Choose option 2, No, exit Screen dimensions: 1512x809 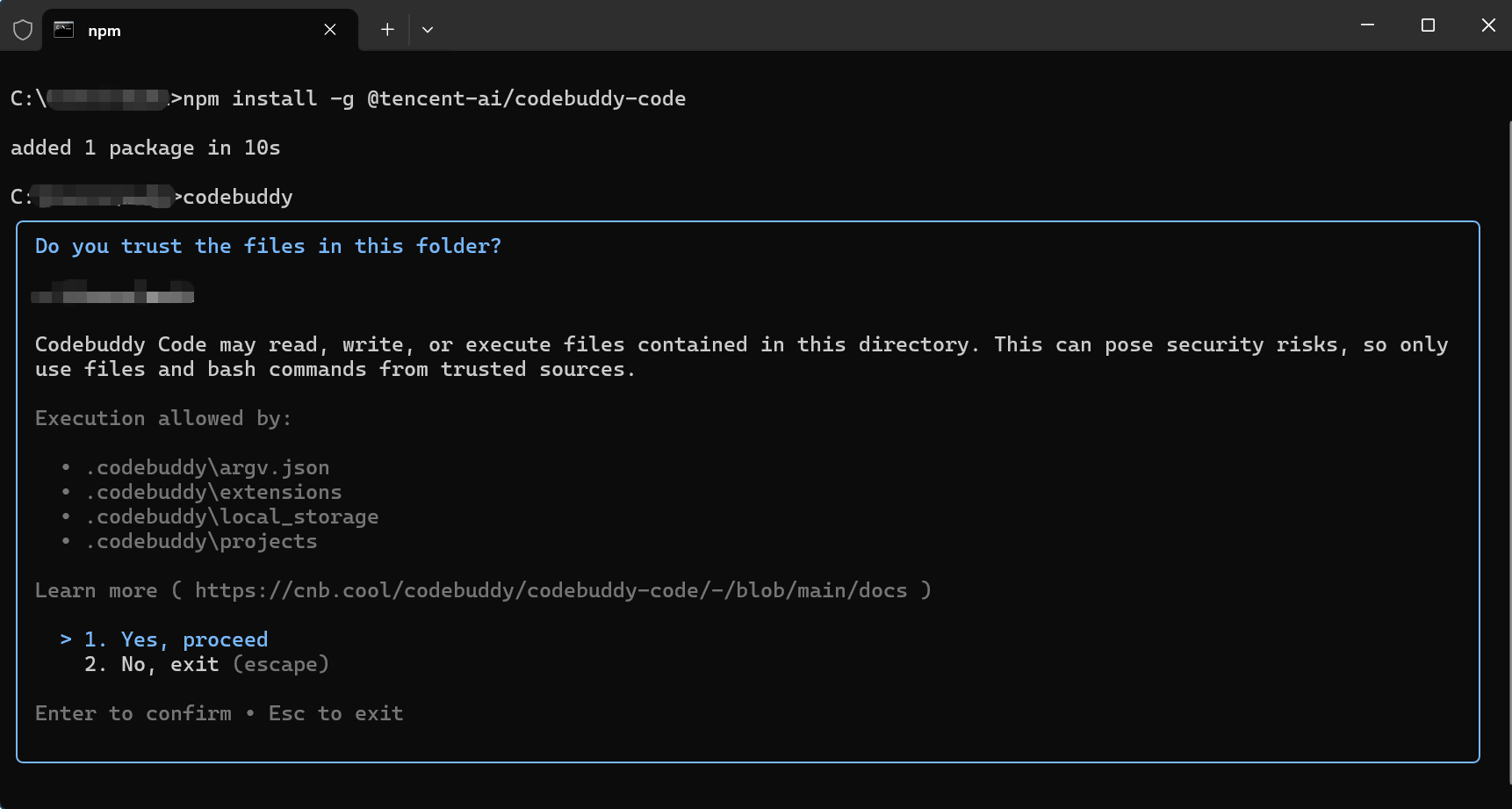coord(169,664)
